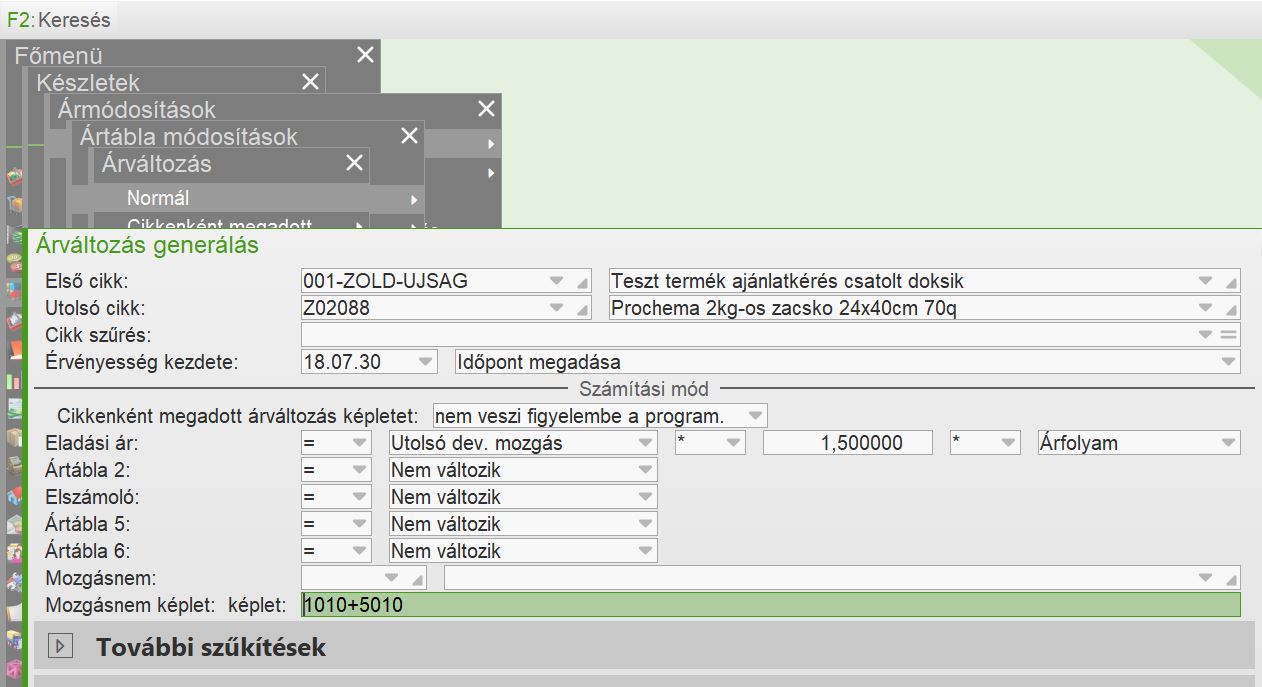Open the Ártábla 5 equals operator dropdown
Image resolution: width=1262 pixels, height=687 pixels.
click(x=360, y=524)
